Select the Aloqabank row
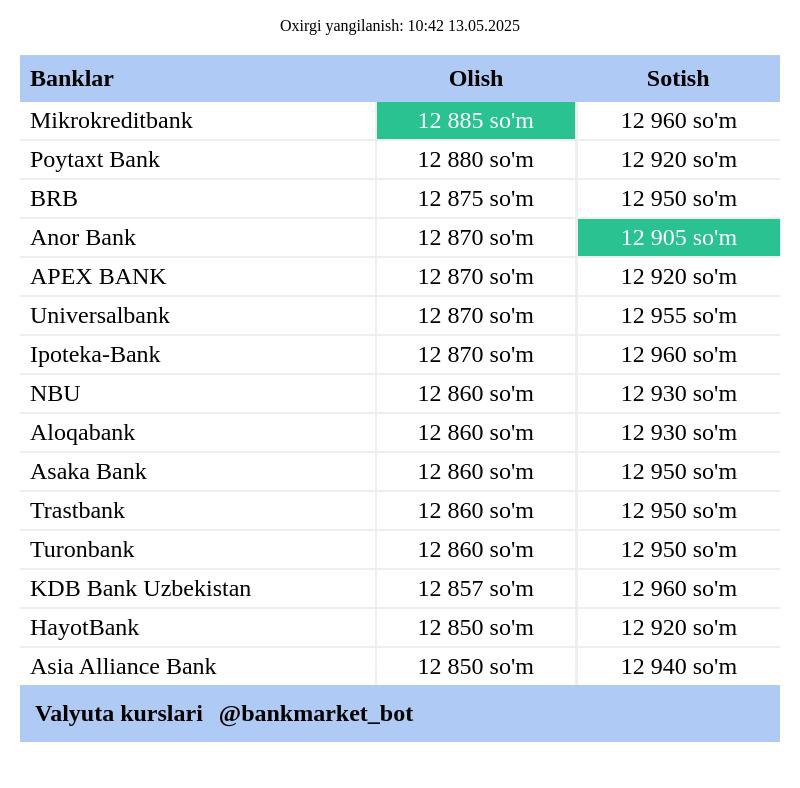800x788 pixels. 400,433
